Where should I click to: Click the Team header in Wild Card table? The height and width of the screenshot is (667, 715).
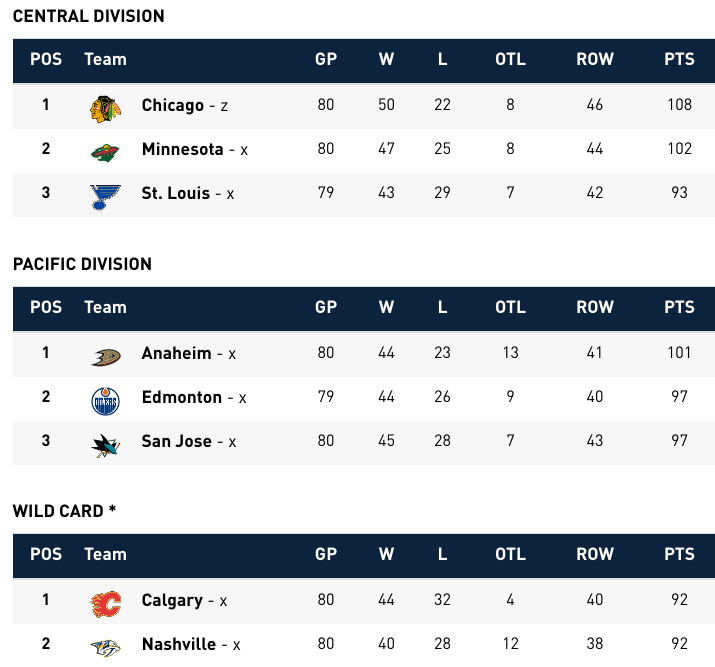point(105,555)
